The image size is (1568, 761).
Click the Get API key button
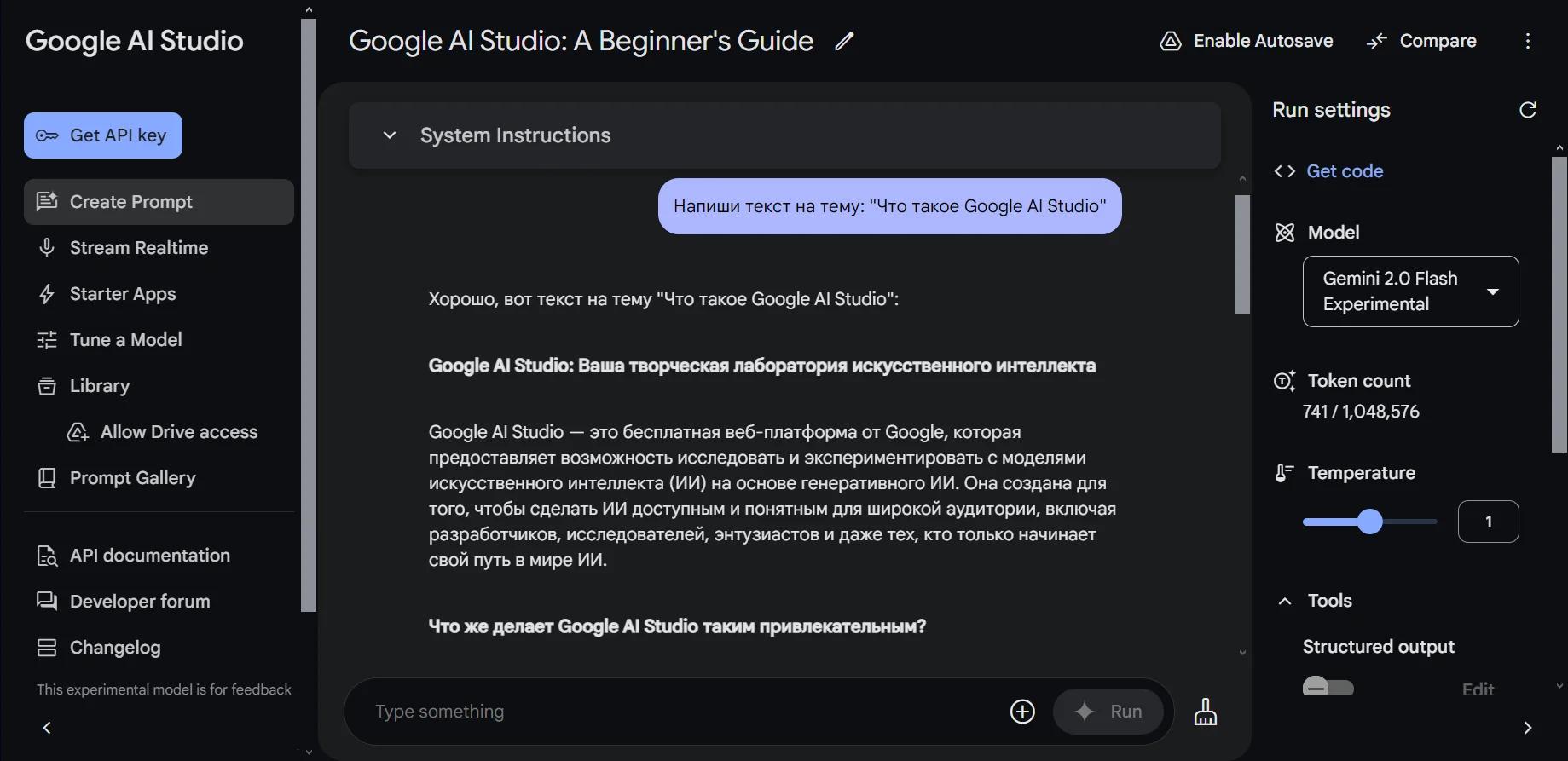(103, 135)
